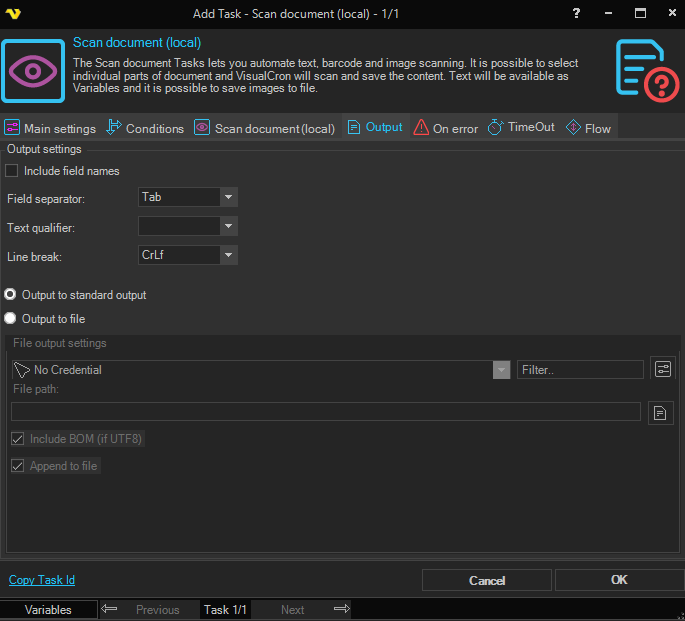Click the help question mark in title bar
The height and width of the screenshot is (621, 685).
(x=574, y=13)
